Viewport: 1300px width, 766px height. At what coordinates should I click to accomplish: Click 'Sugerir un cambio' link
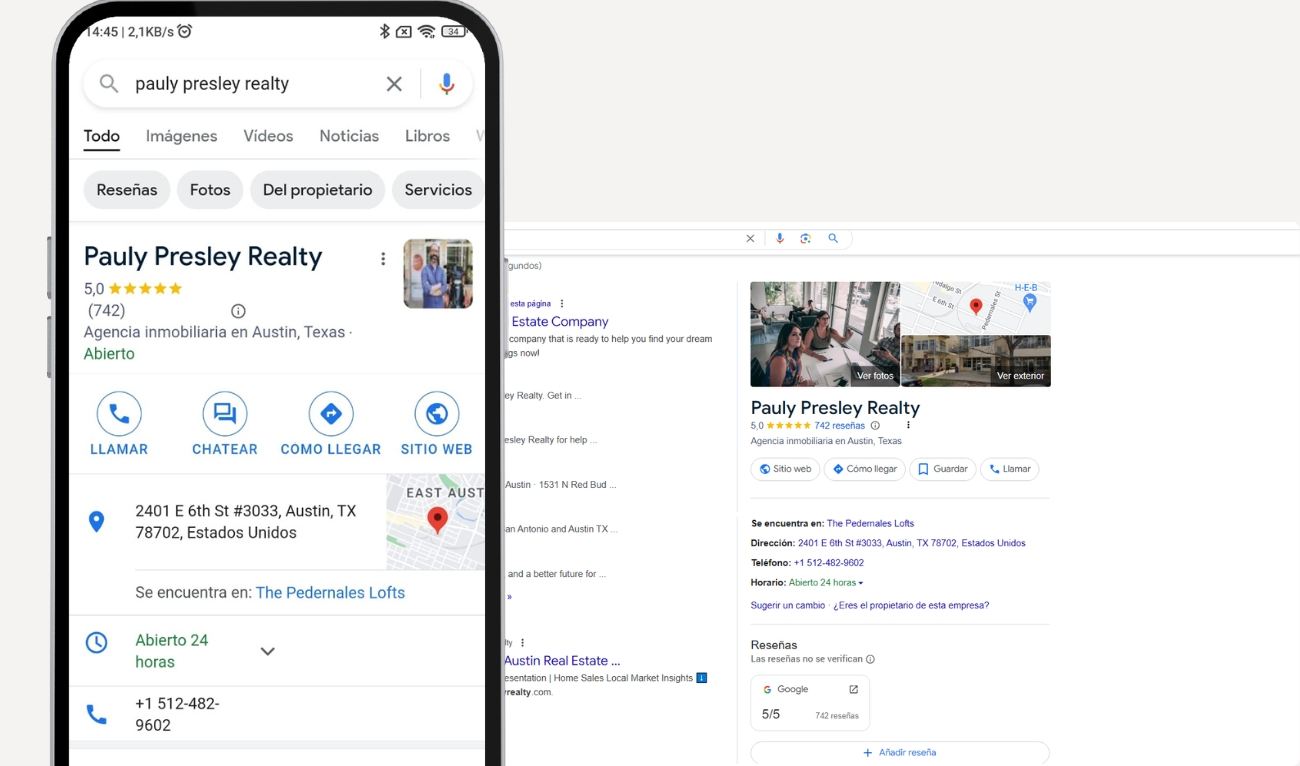[x=788, y=605]
